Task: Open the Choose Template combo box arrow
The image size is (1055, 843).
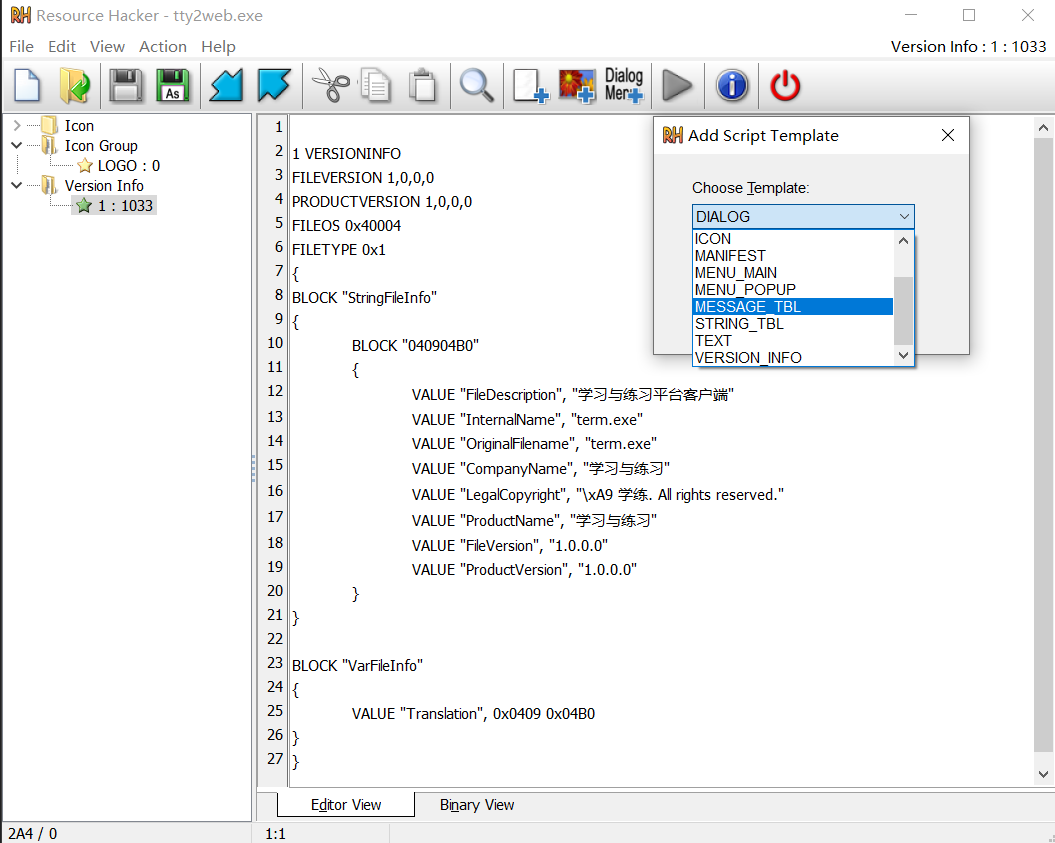Action: pyautogui.click(x=904, y=217)
